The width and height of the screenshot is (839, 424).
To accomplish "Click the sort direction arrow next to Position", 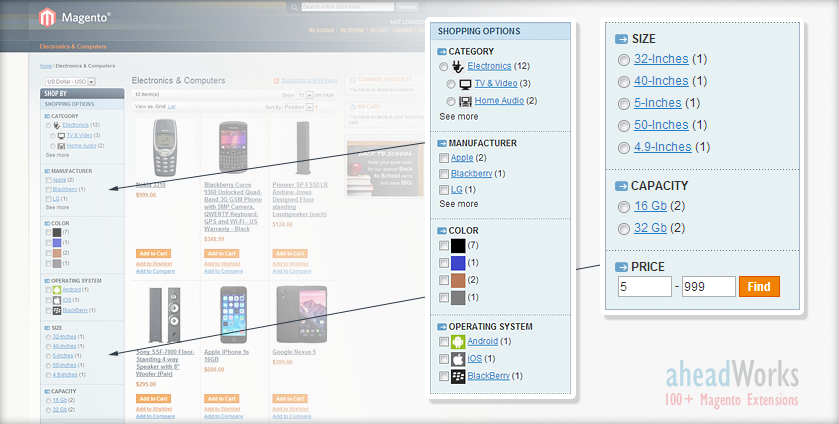I will (316, 108).
